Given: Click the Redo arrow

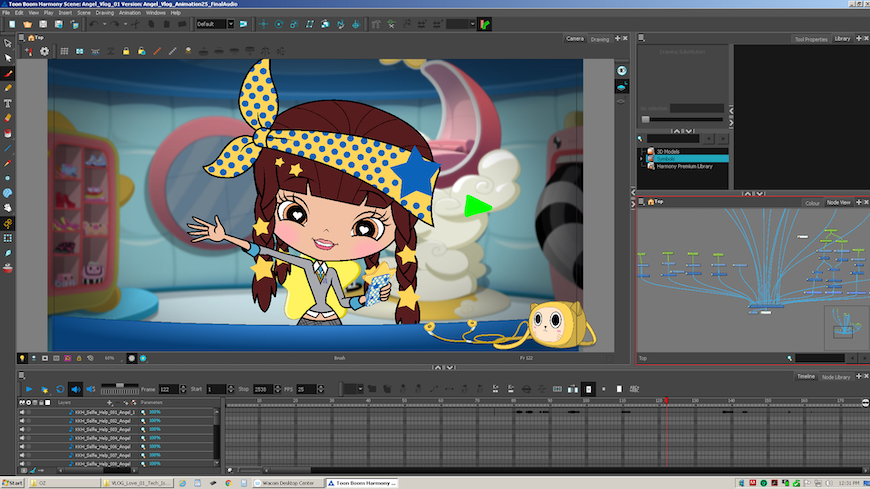Looking at the screenshot, I should point(114,24).
